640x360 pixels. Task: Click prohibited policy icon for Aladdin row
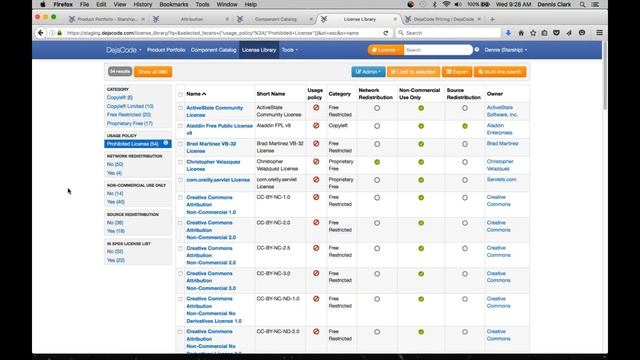(316, 126)
